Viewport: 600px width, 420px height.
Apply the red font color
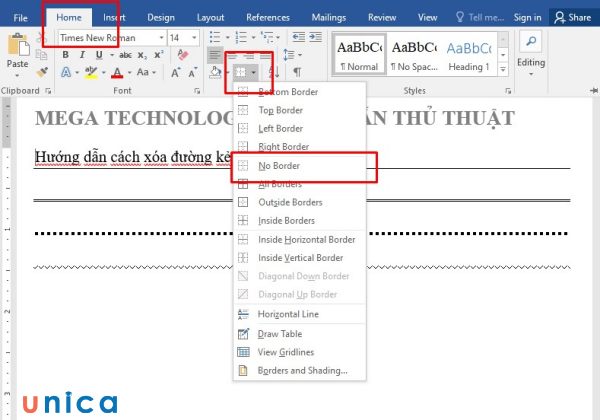pyautogui.click(x=117, y=72)
